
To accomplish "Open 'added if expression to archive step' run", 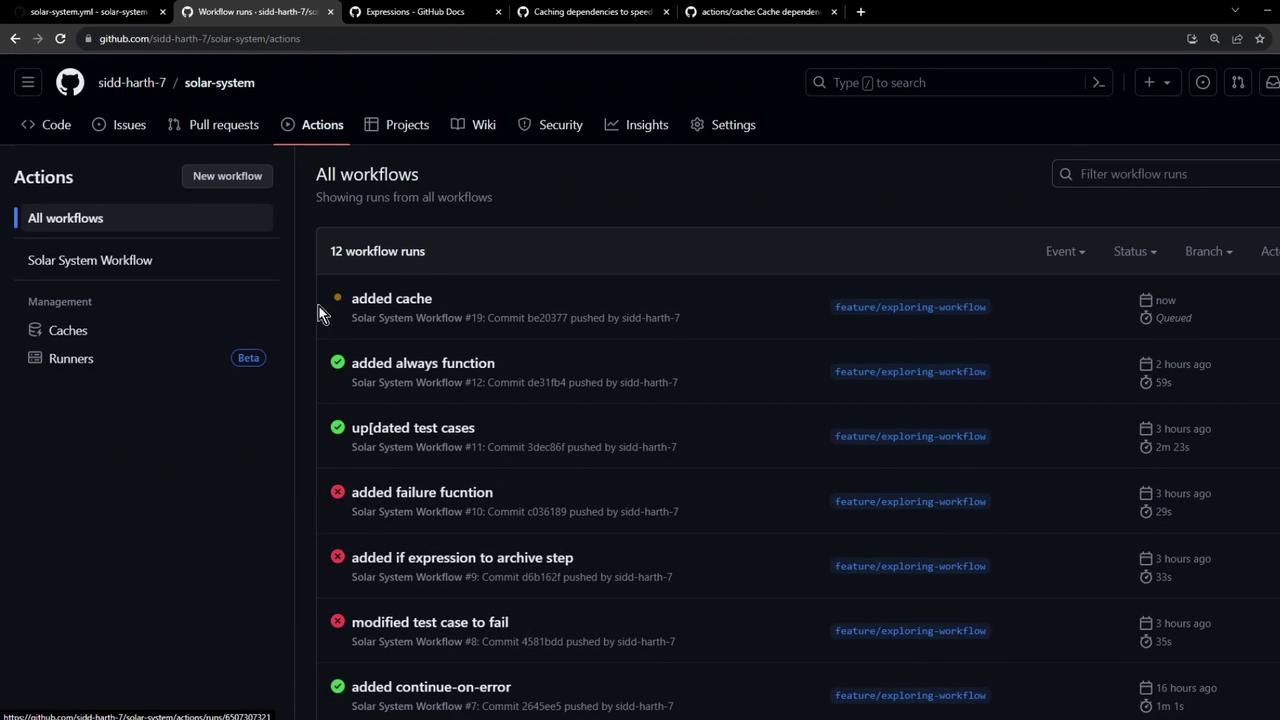I will click(462, 557).
